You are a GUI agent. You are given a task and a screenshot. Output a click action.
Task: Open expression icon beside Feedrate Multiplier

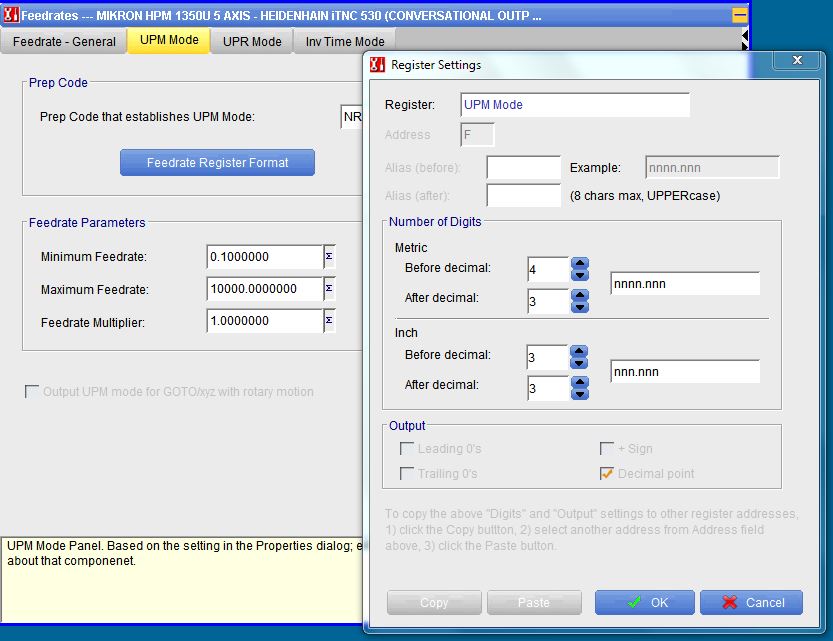[329, 320]
